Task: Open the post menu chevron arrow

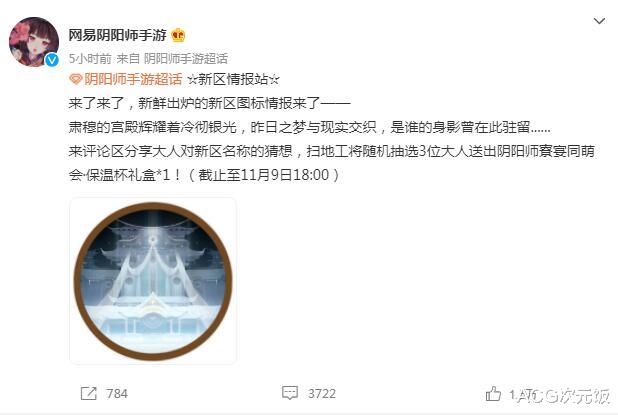Action: click(599, 21)
